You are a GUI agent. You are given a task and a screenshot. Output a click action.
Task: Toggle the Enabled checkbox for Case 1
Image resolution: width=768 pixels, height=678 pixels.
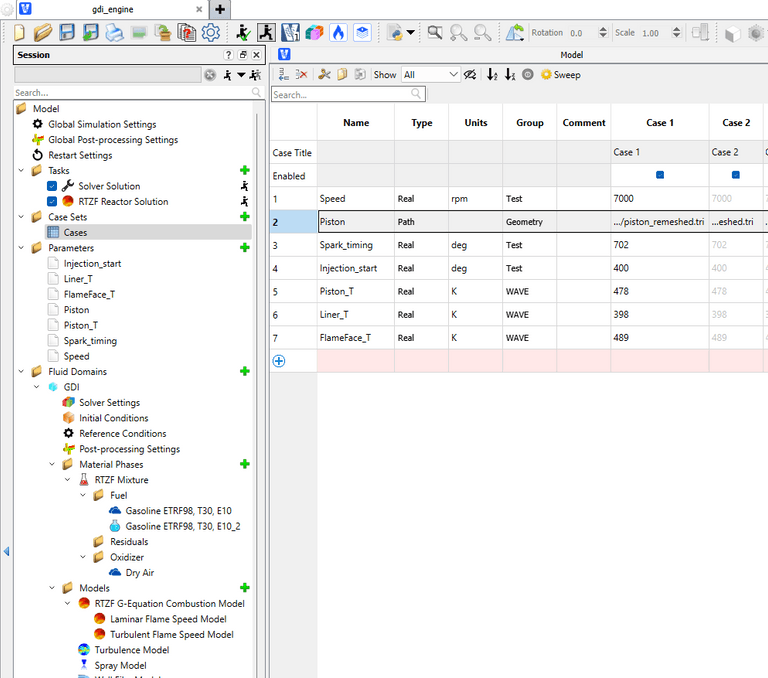click(x=660, y=175)
